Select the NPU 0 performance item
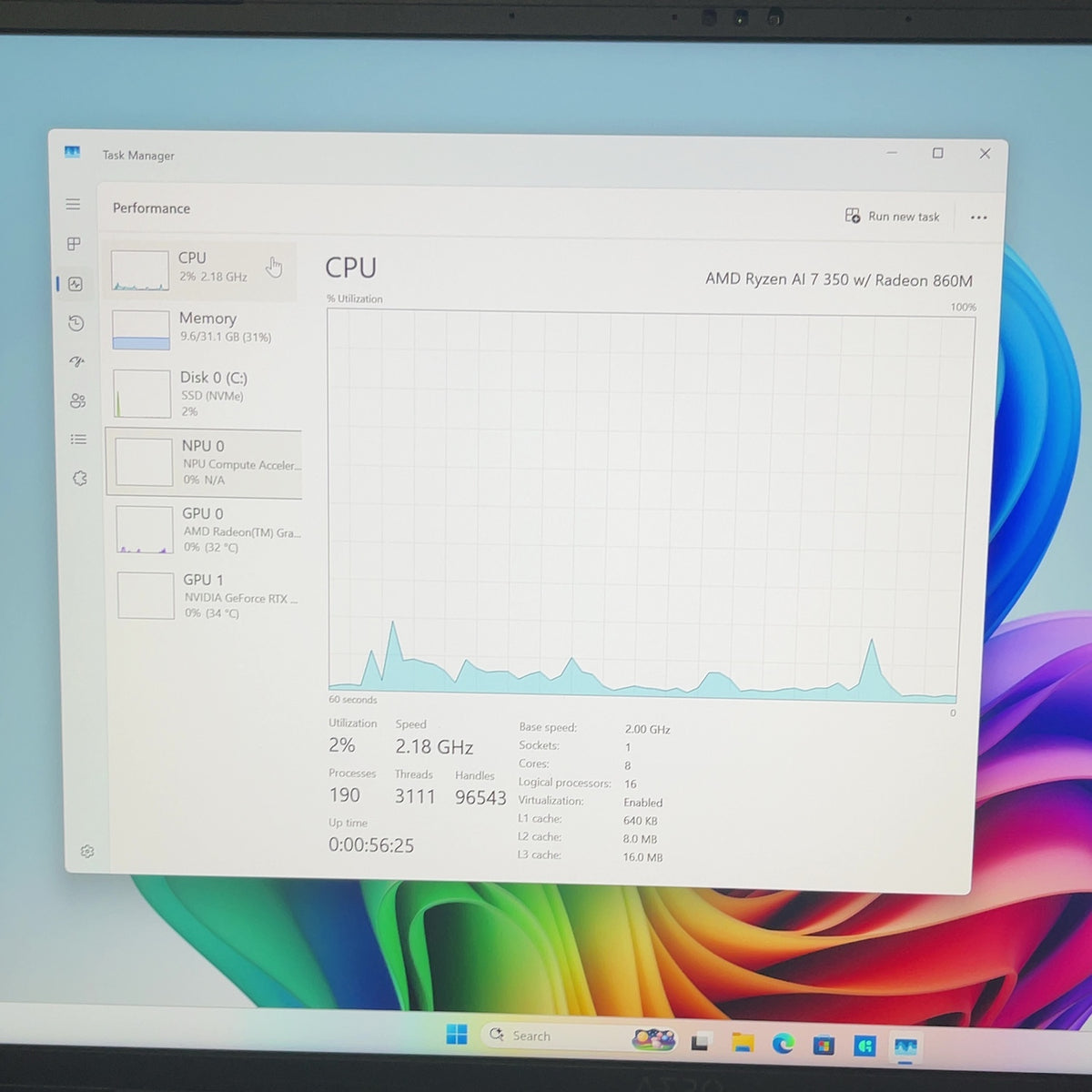1092x1092 pixels. [x=204, y=462]
